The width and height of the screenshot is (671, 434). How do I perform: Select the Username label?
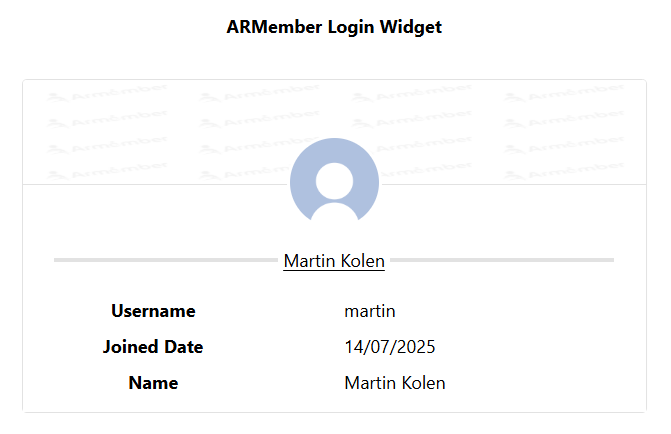(x=153, y=311)
